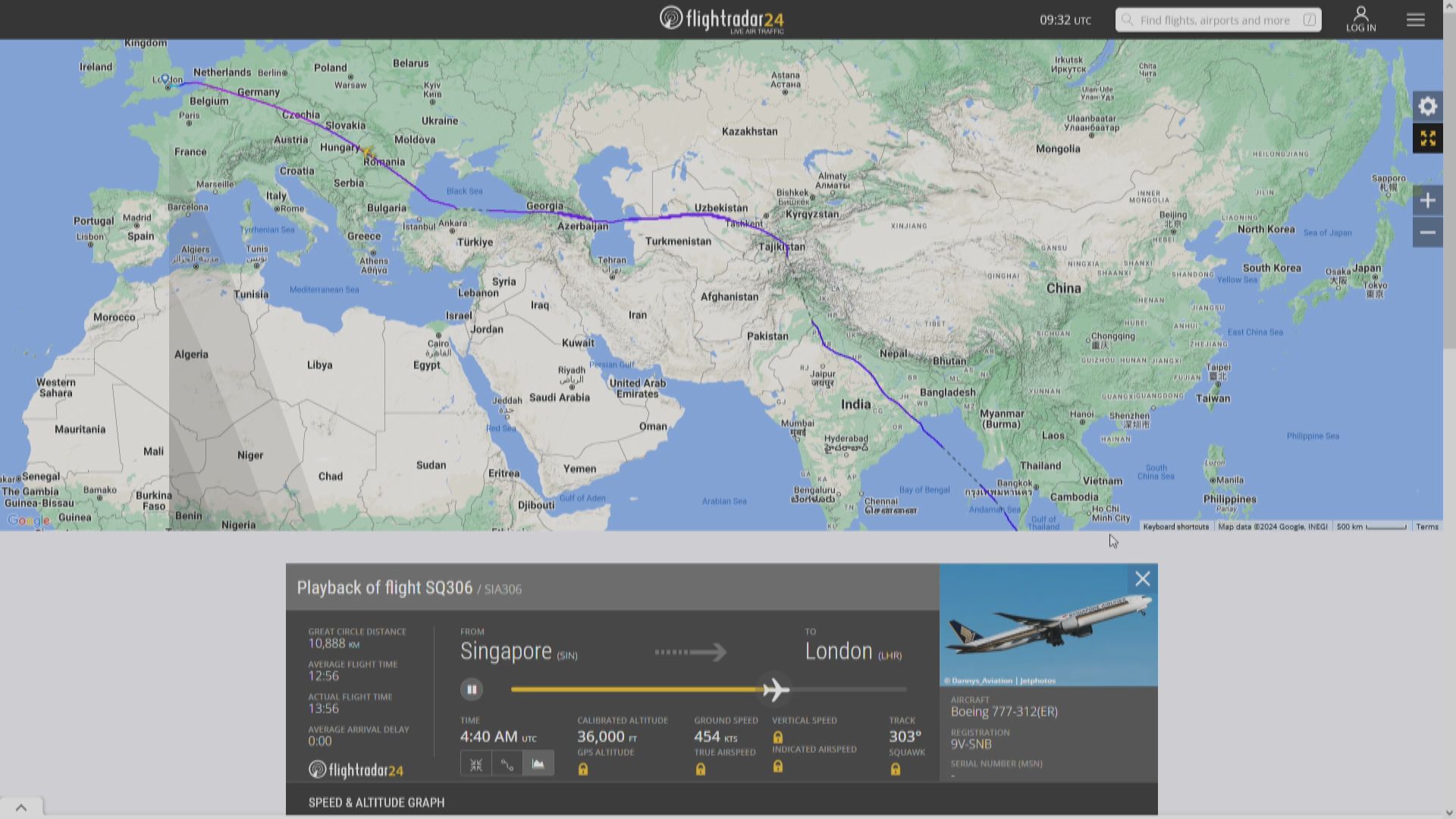The height and width of the screenshot is (819, 1456).
Task: Click the Flightradar24 logo in playback panel
Action: click(356, 770)
